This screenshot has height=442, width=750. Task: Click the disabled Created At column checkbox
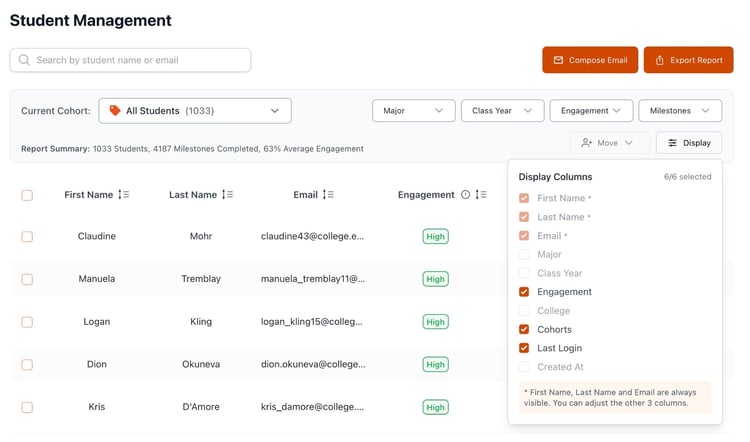click(x=524, y=367)
